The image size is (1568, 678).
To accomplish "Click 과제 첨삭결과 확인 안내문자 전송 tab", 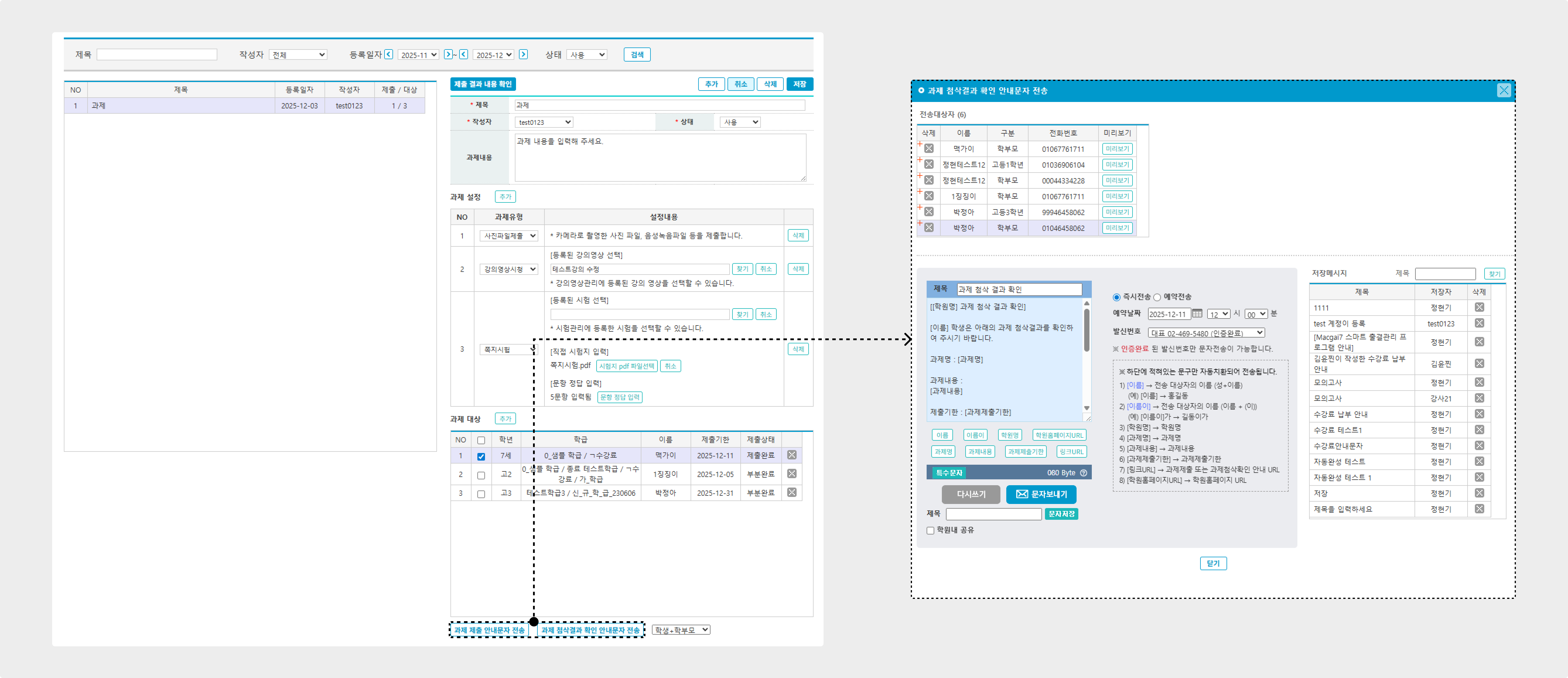I will (x=590, y=630).
